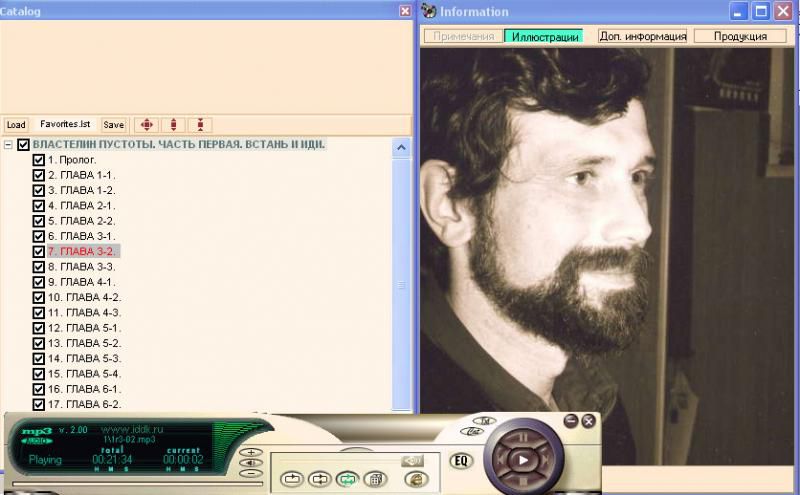The image size is (800, 495).
Task: Click the player's plus volume button
Action: click(x=252, y=452)
